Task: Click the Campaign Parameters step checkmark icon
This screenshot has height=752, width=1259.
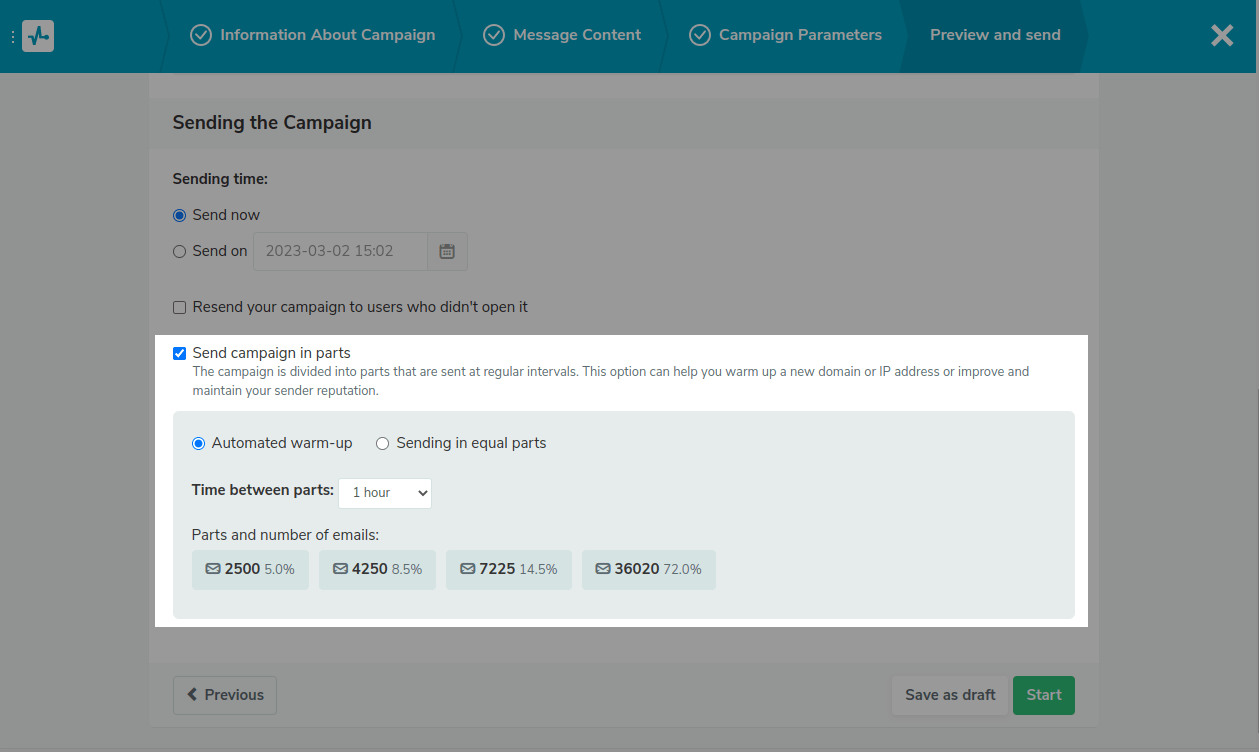Action: [700, 35]
